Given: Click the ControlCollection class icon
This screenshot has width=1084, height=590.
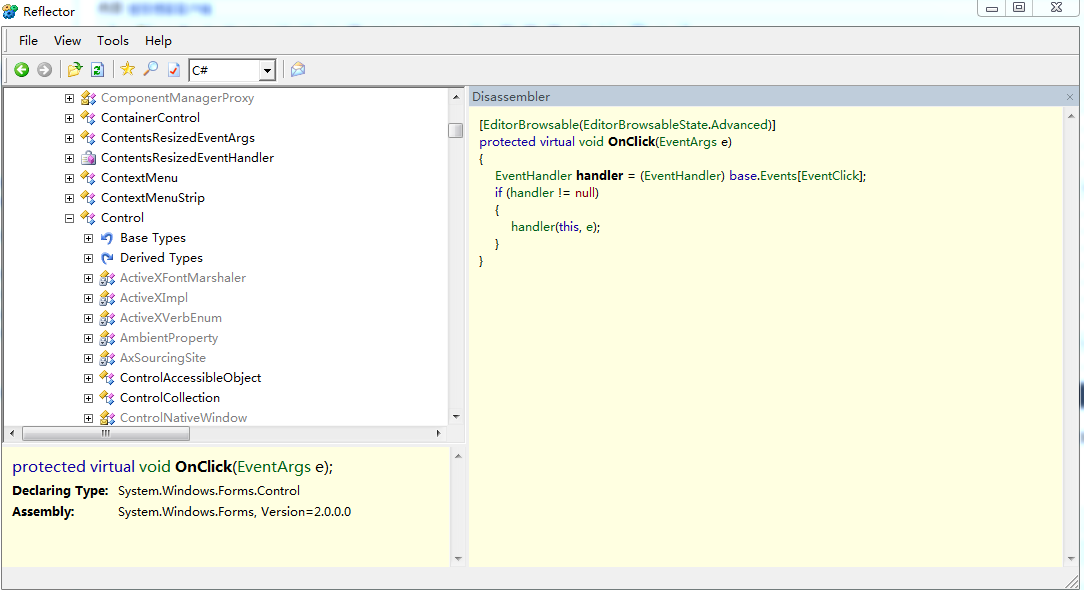Looking at the screenshot, I should point(107,398).
